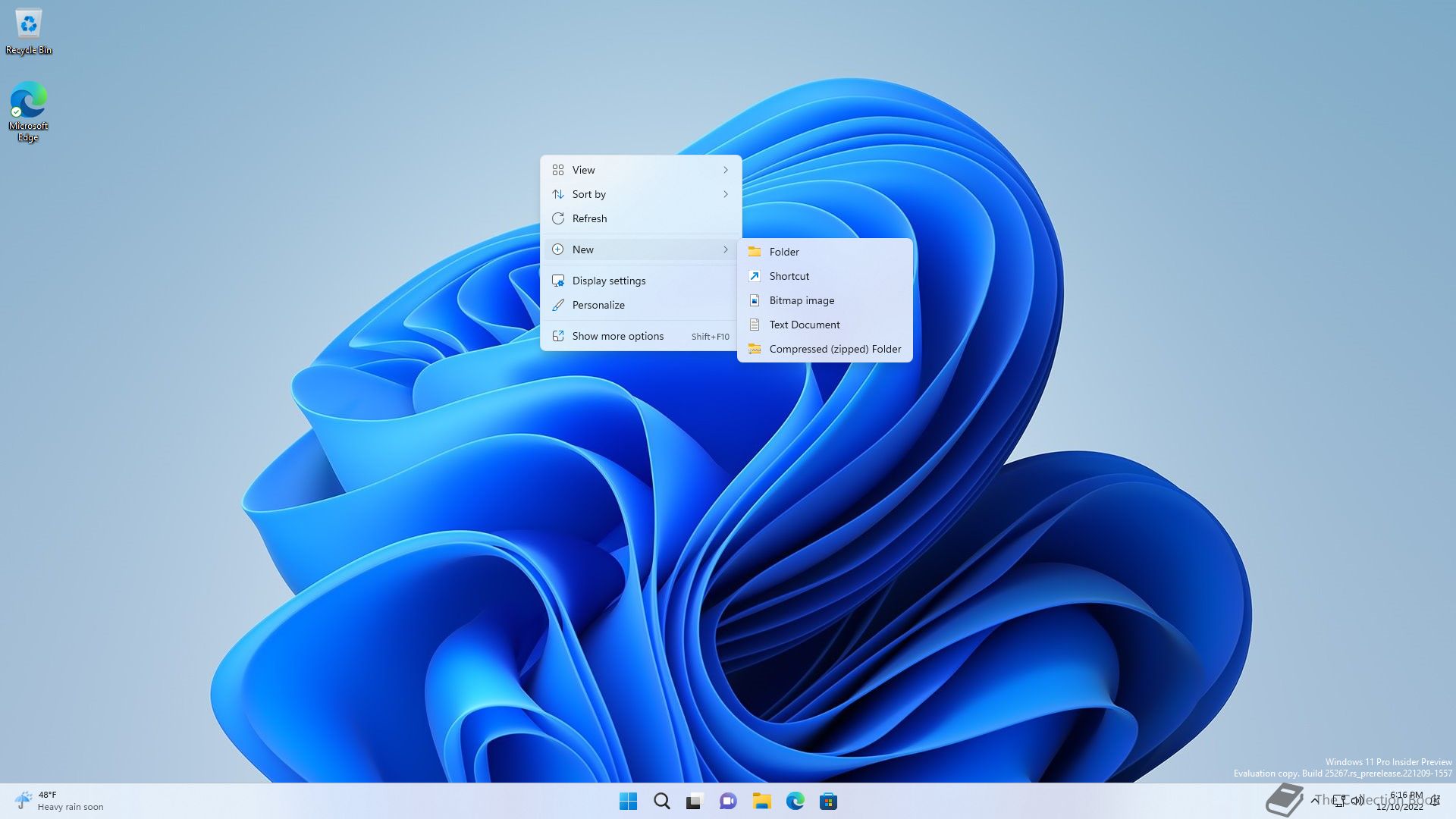This screenshot has height=819, width=1456.
Task: Create a new Text Document
Action: click(825, 325)
